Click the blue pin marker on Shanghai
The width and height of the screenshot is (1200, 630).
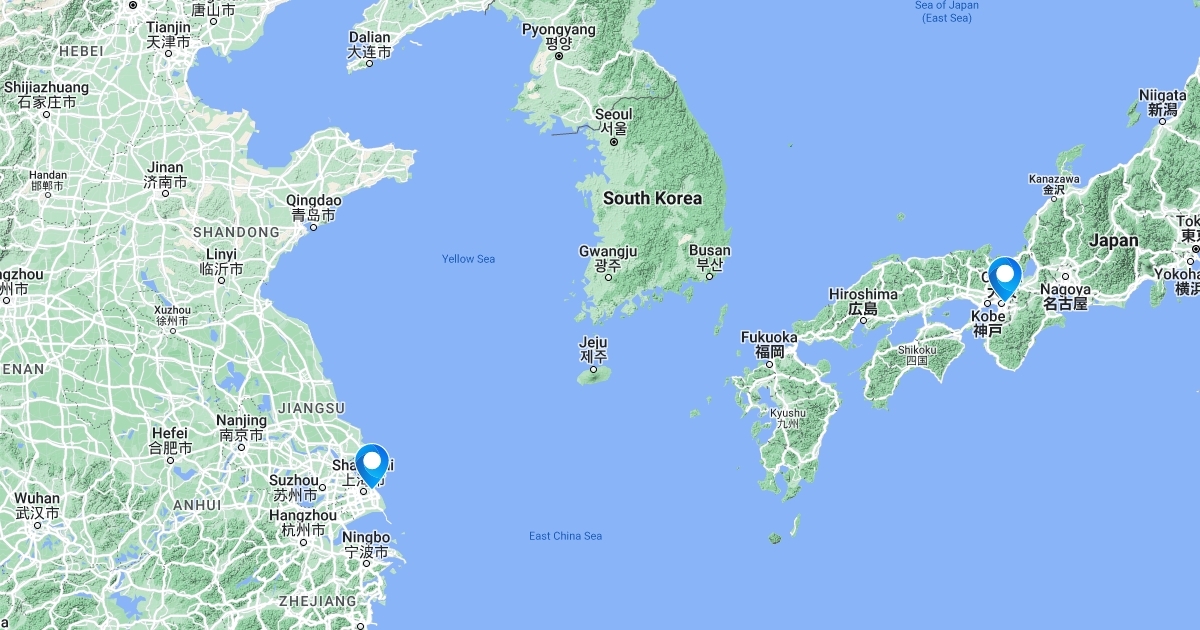tap(373, 465)
